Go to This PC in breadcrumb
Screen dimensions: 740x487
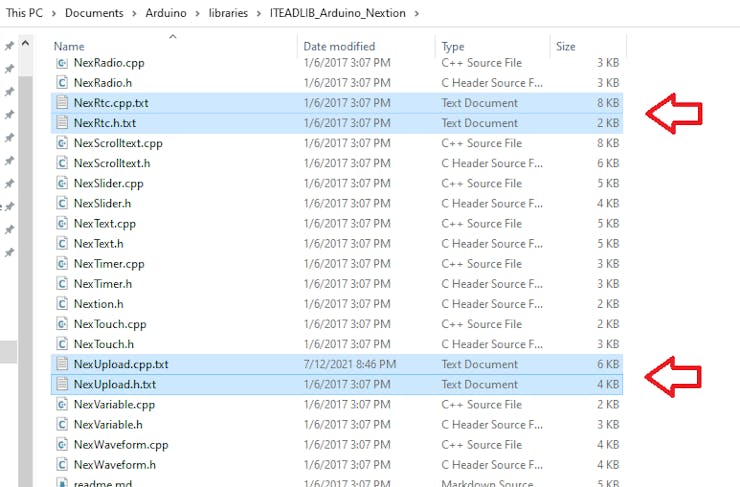pos(24,13)
